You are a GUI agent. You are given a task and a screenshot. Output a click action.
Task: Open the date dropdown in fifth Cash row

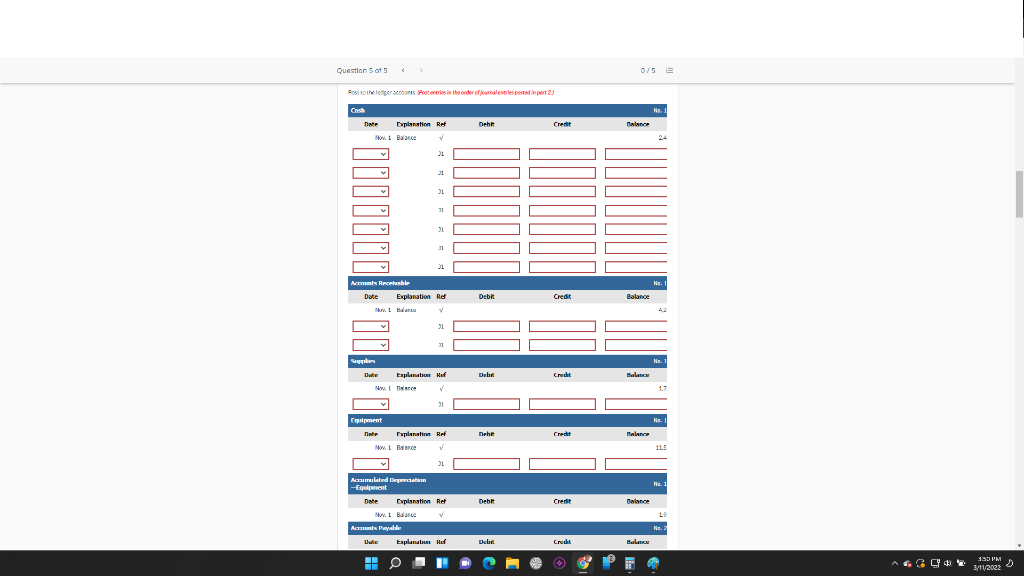(x=370, y=229)
